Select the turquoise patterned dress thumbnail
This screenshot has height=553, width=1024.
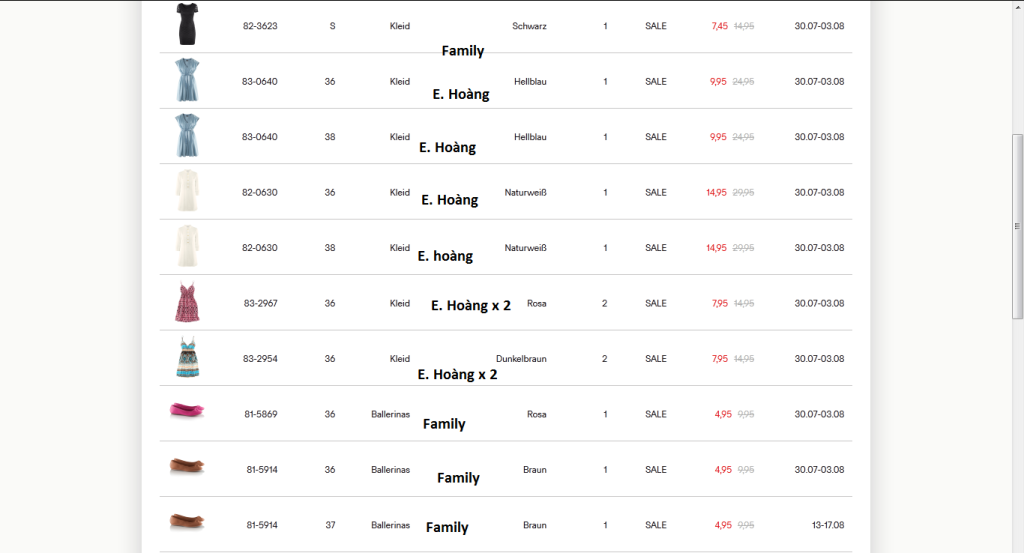pos(186,358)
